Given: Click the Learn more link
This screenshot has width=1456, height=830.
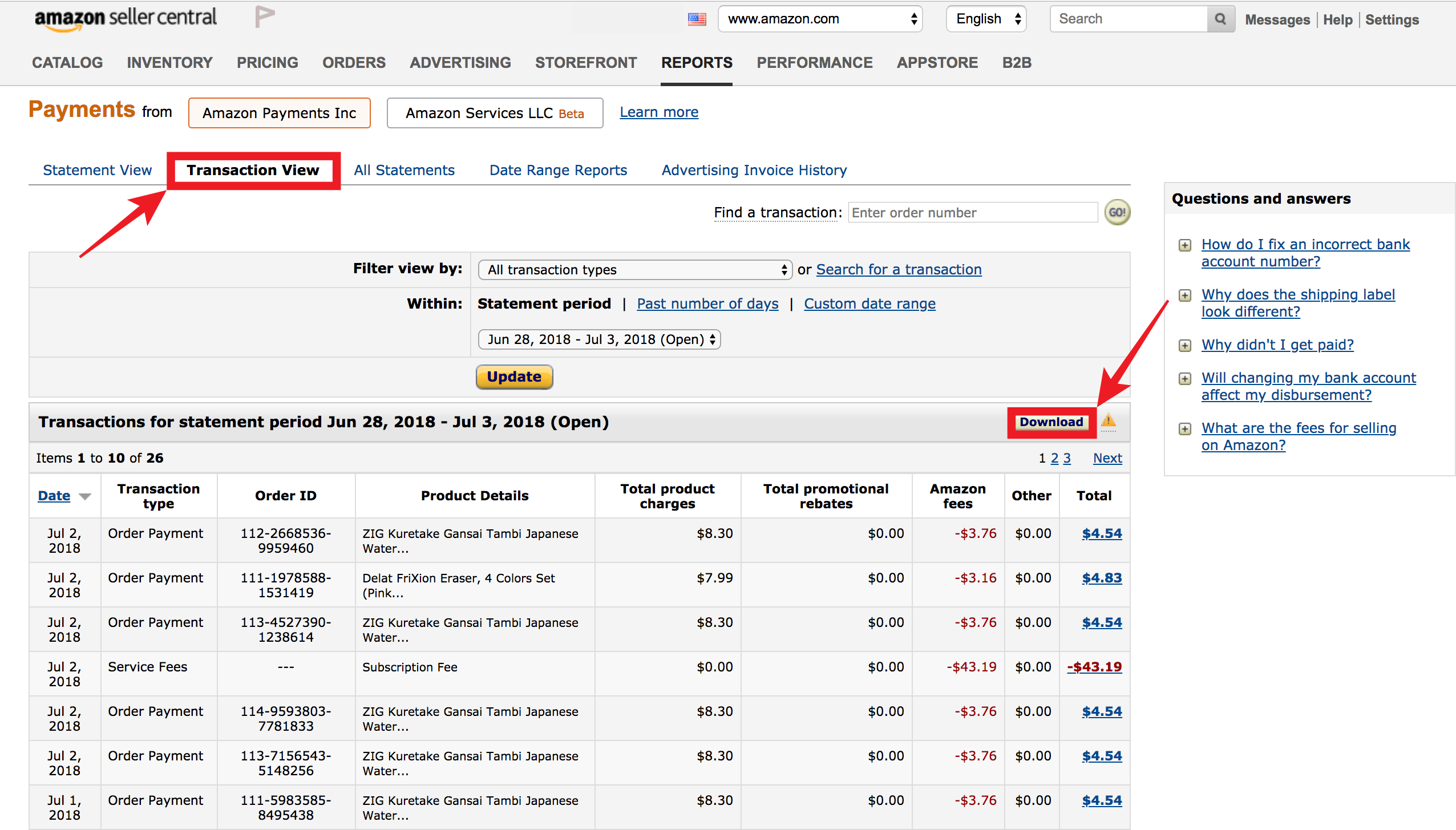Looking at the screenshot, I should click(659, 112).
